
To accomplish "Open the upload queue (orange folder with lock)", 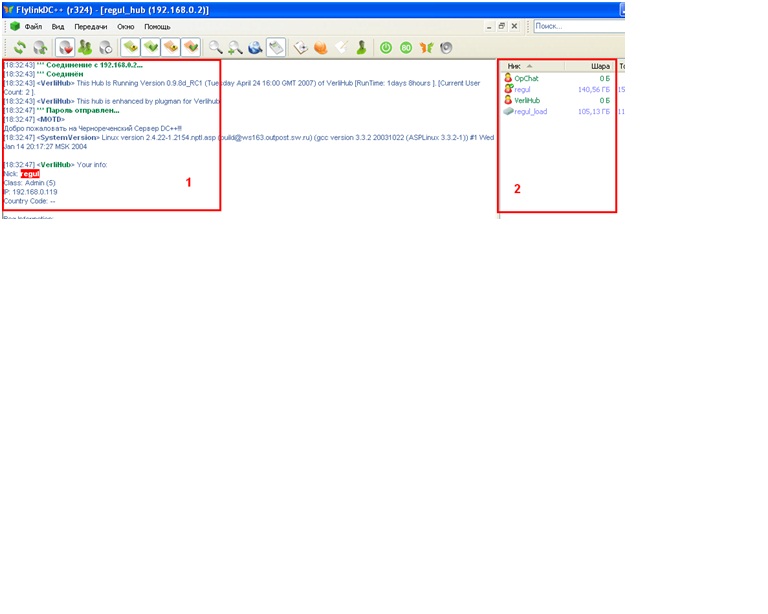I will [171, 47].
